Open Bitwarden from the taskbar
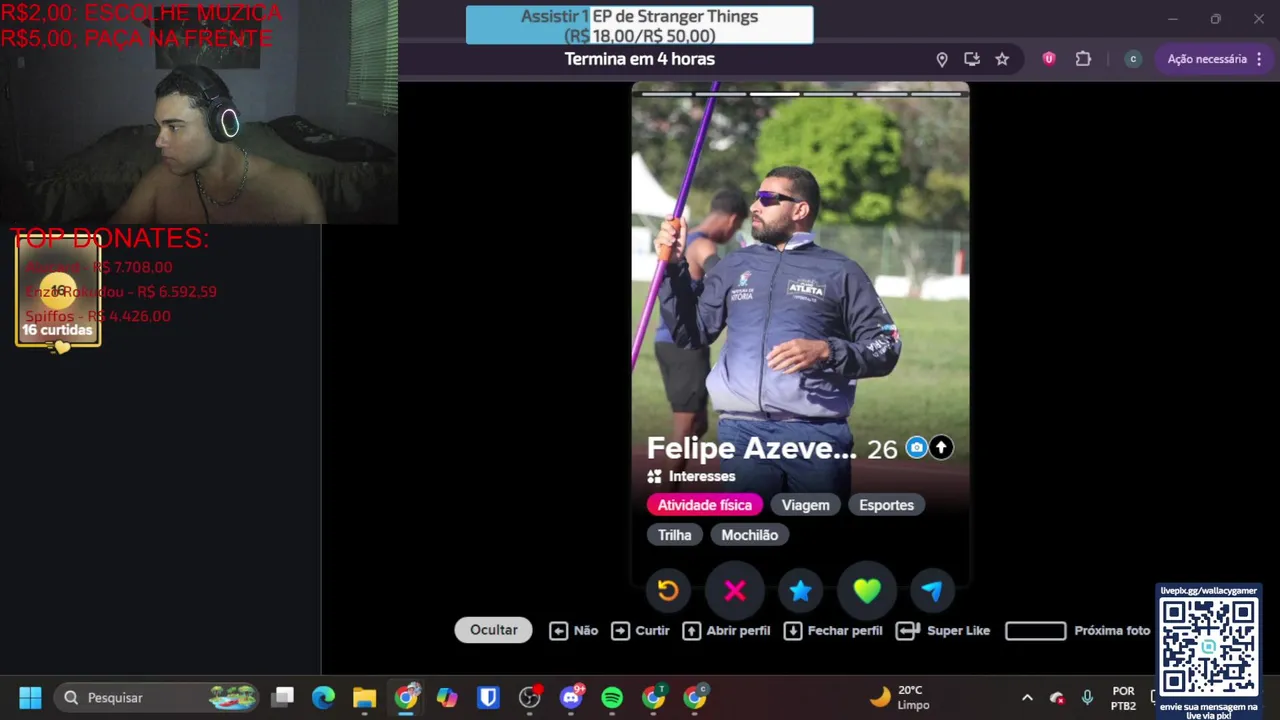 (x=488, y=698)
